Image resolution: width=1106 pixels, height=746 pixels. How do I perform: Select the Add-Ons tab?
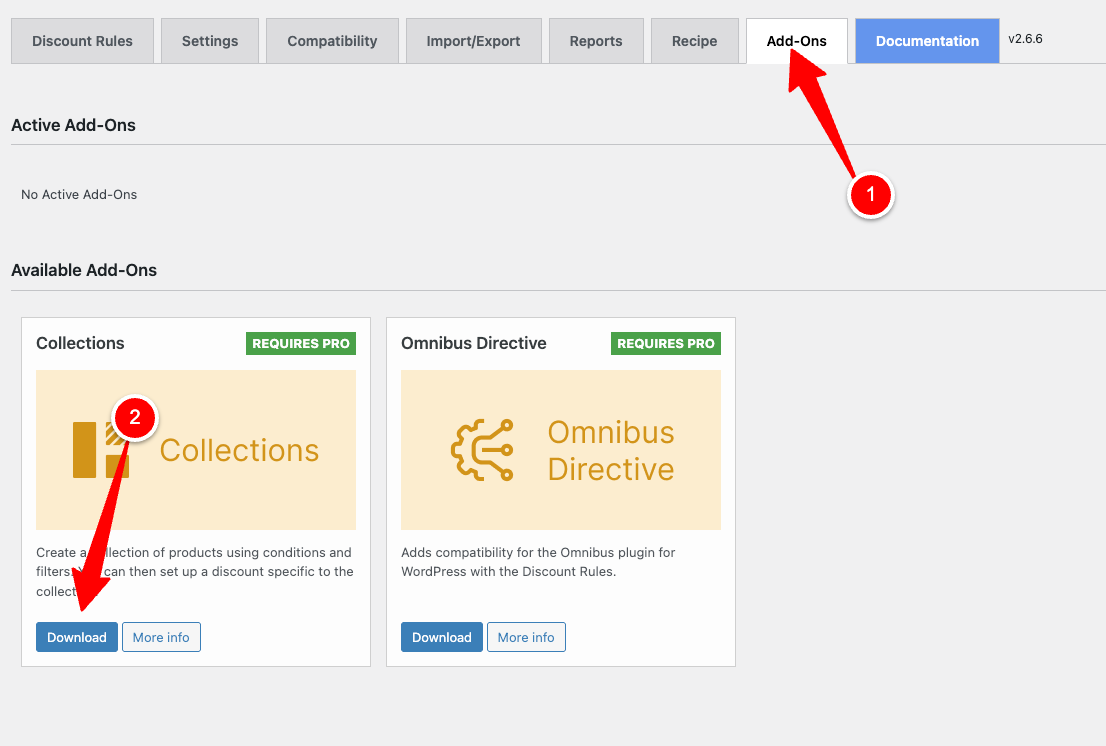coord(796,41)
